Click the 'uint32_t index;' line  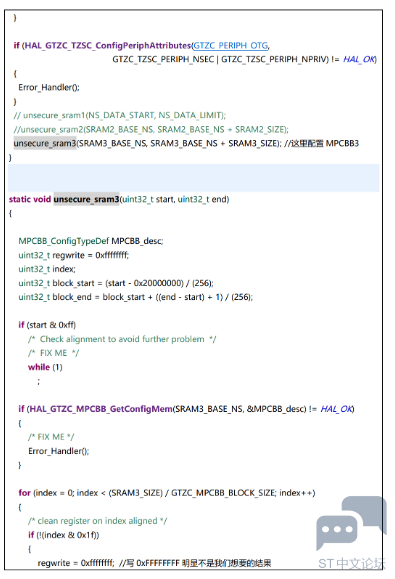[47, 269]
